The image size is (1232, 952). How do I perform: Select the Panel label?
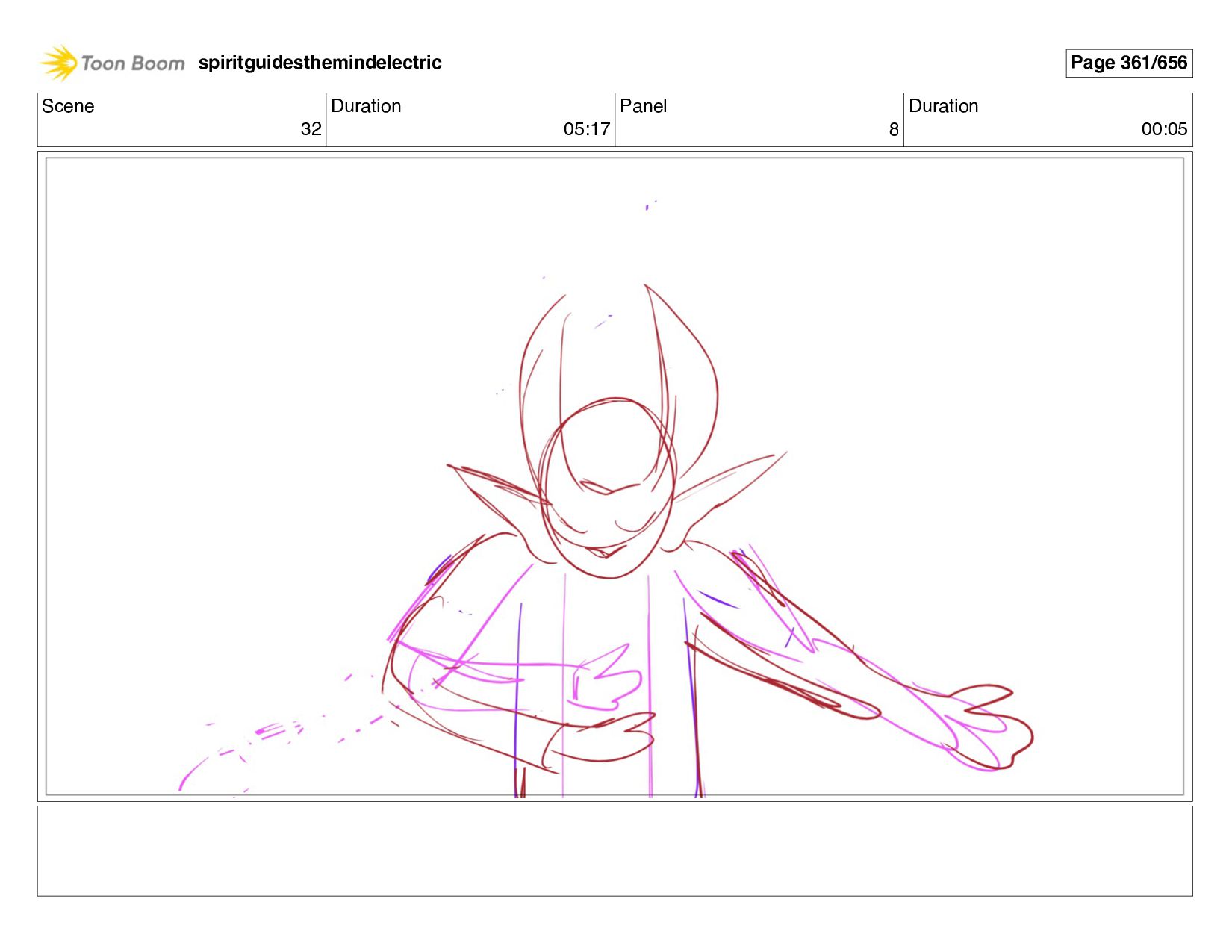(643, 106)
